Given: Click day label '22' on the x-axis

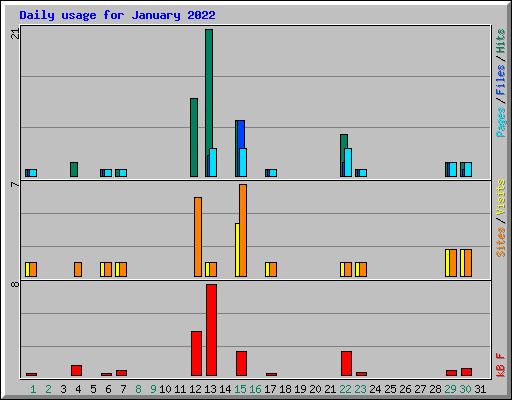Looking at the screenshot, I should [345, 389].
